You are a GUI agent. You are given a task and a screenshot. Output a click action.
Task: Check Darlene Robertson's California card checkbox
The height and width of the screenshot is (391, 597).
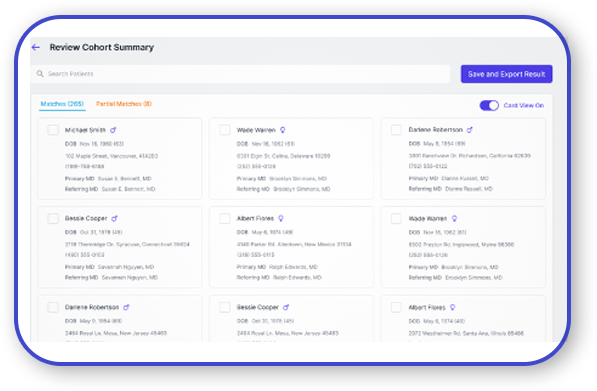396,130
